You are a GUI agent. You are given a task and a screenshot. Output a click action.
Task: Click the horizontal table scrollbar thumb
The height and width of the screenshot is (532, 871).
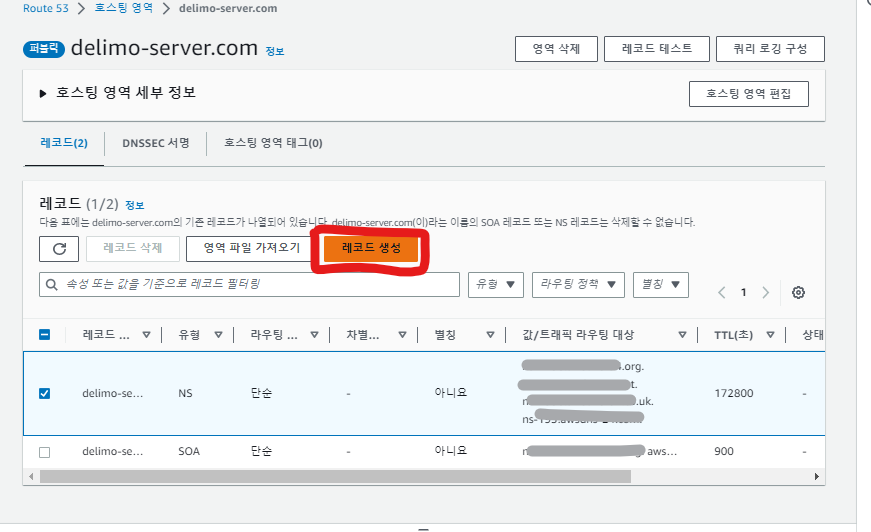335,476
